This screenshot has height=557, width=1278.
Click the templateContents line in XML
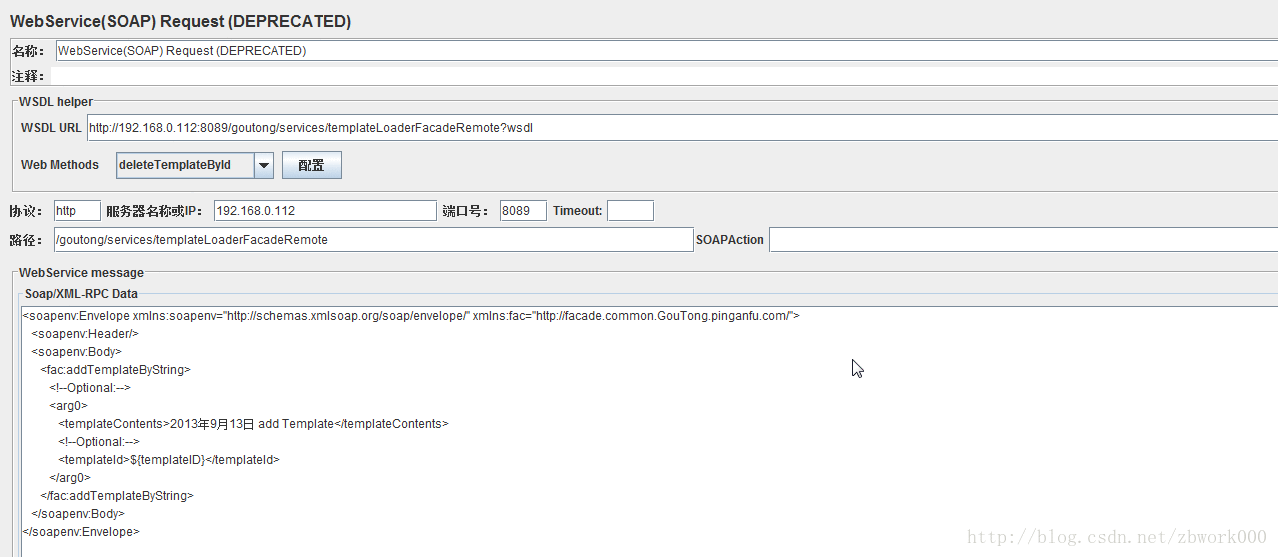click(x=253, y=424)
